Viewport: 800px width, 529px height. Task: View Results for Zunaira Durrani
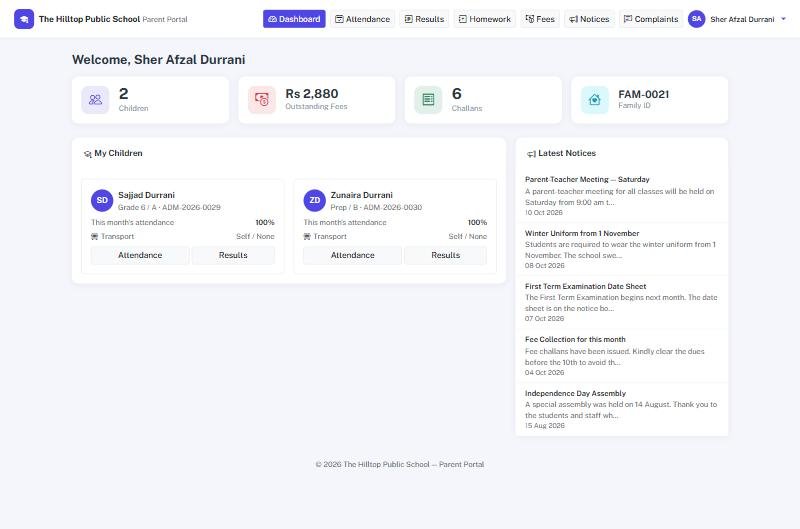click(445, 255)
